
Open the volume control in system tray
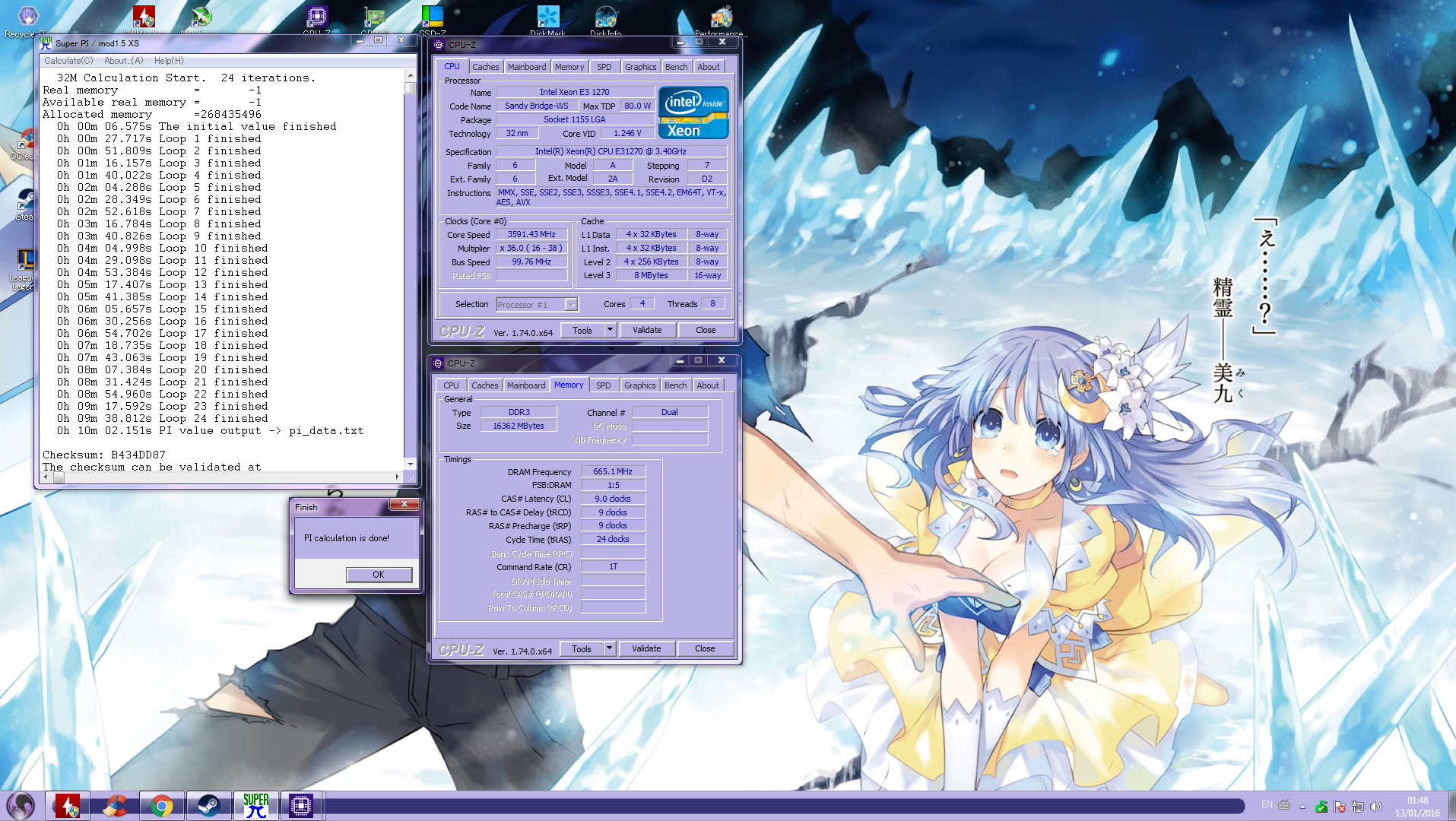[1376, 806]
